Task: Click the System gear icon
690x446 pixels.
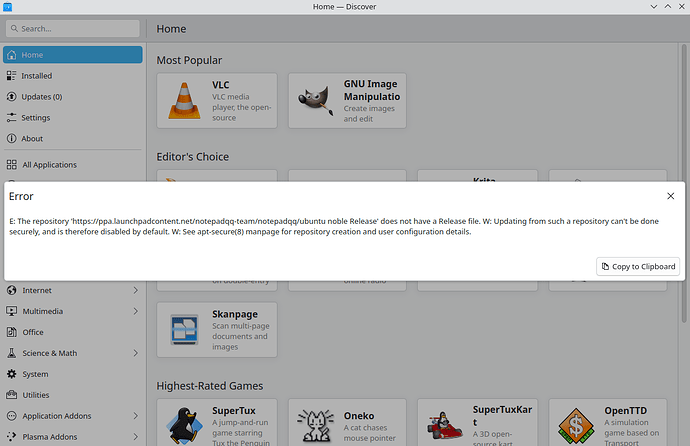Action: click(12, 374)
